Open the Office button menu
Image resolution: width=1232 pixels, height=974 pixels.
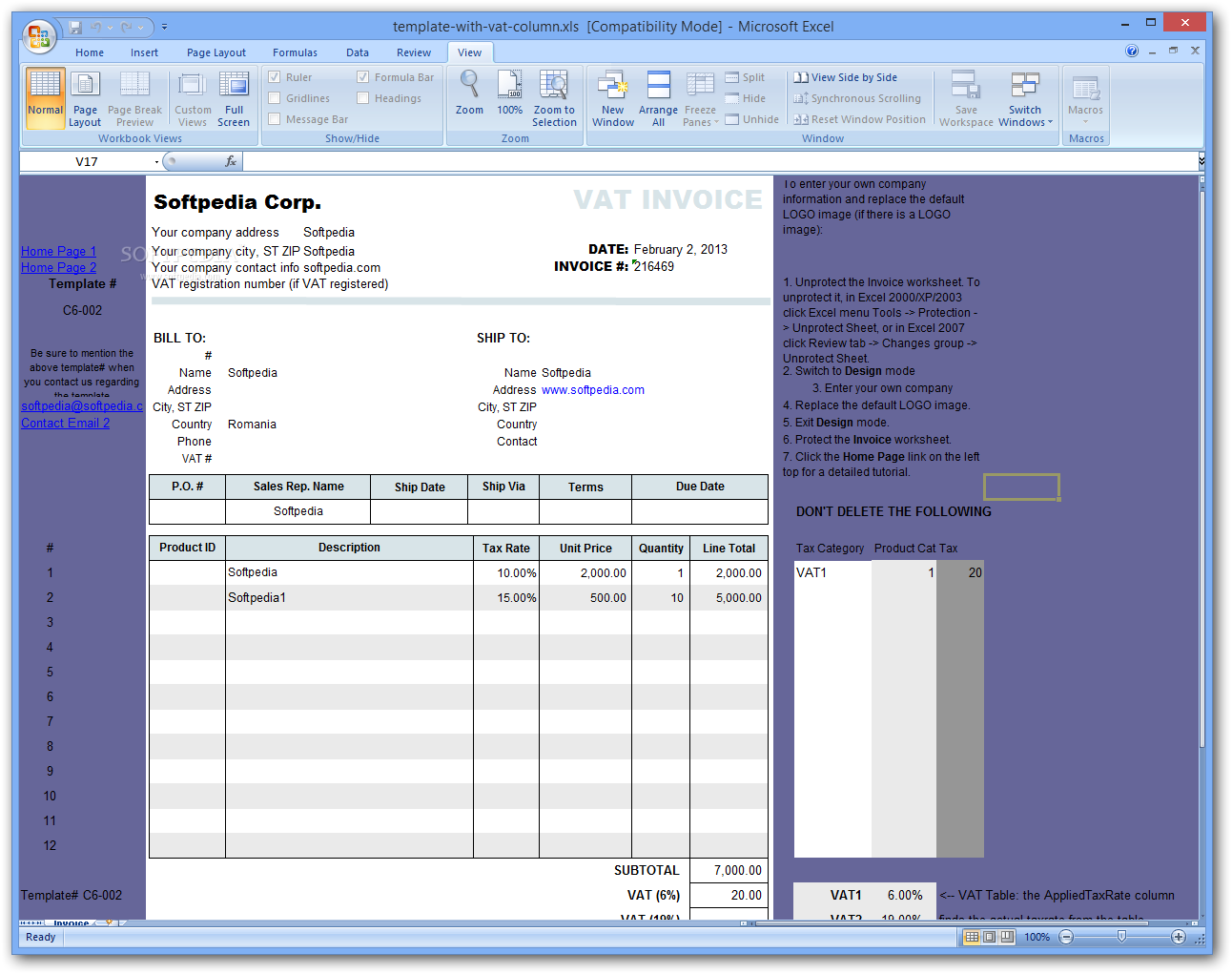coord(39,36)
